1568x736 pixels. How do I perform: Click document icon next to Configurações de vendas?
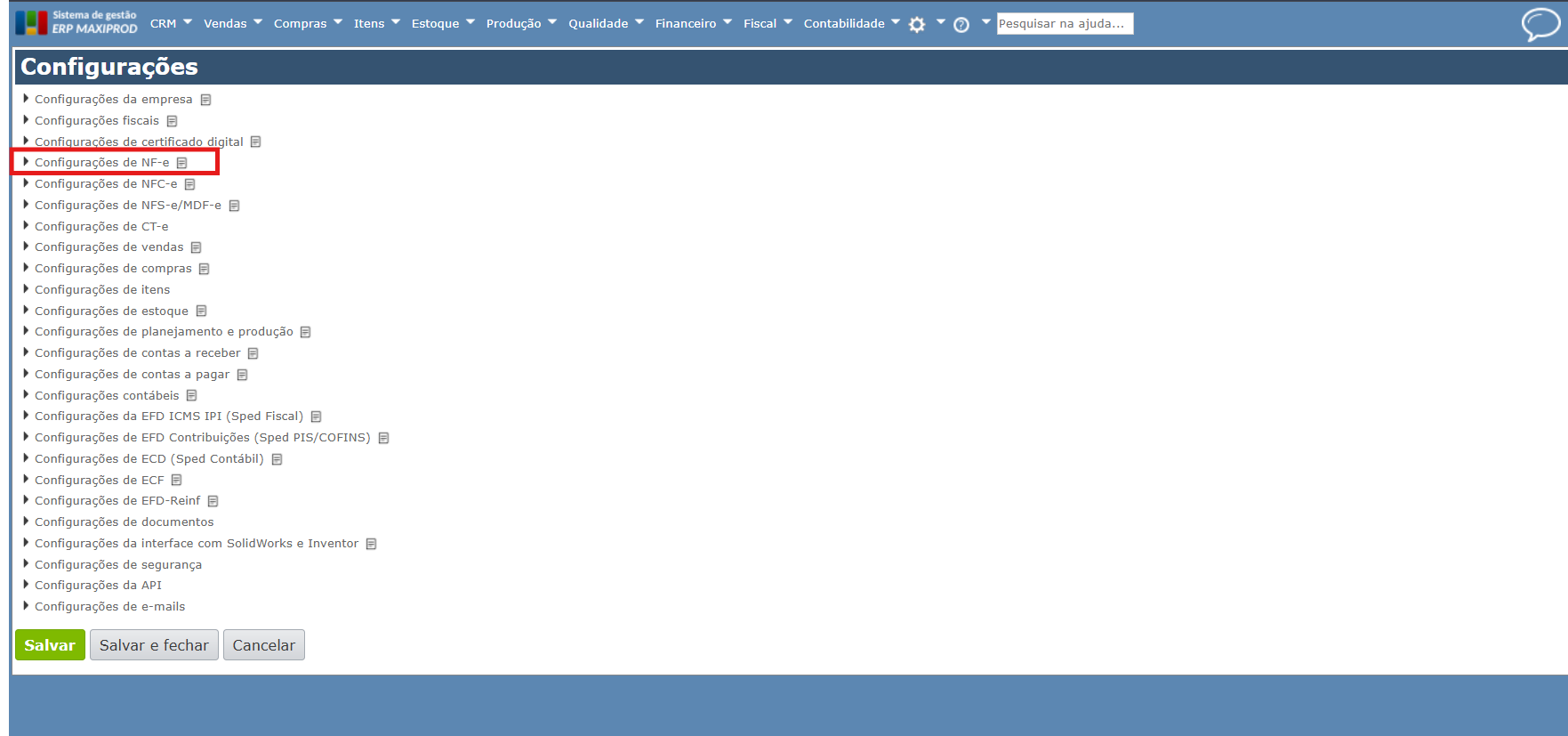pyautogui.click(x=196, y=247)
